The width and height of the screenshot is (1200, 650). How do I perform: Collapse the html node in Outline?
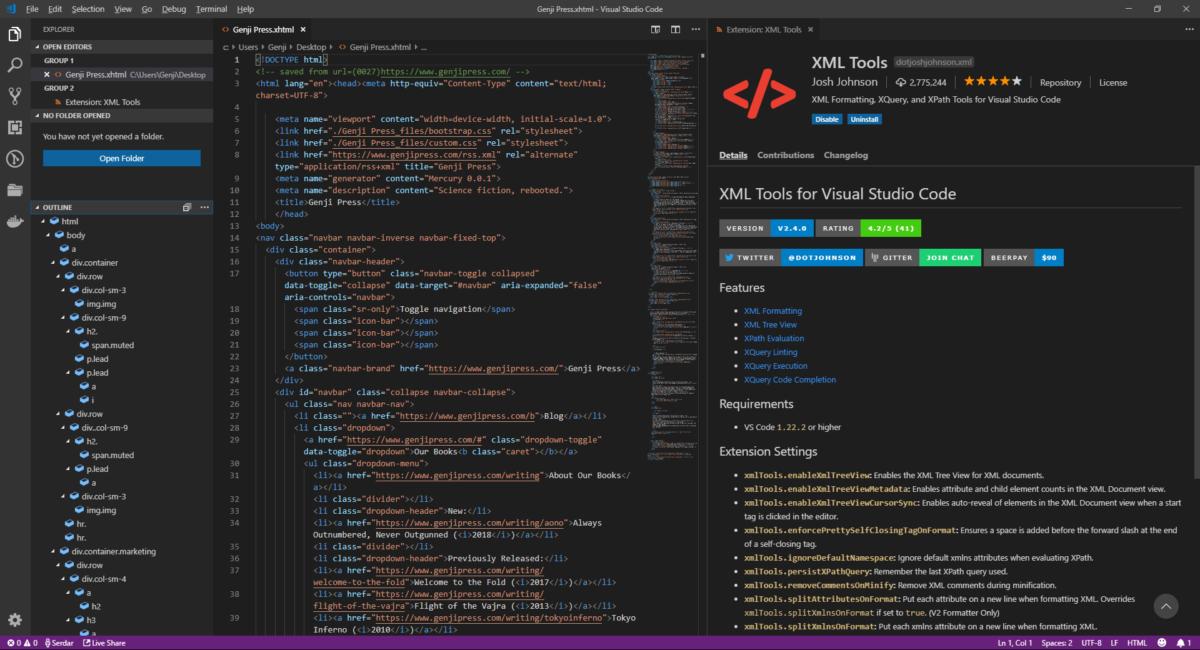click(43, 221)
